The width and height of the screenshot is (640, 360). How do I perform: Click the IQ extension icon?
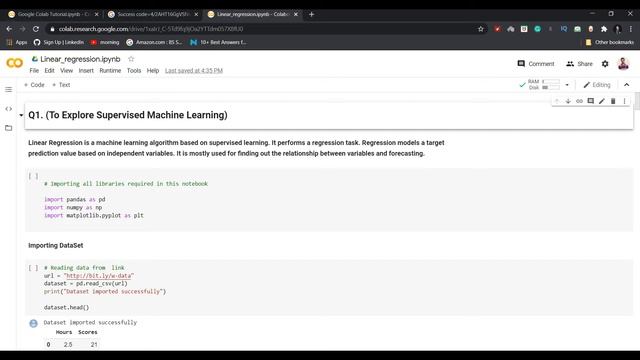tap(564, 29)
